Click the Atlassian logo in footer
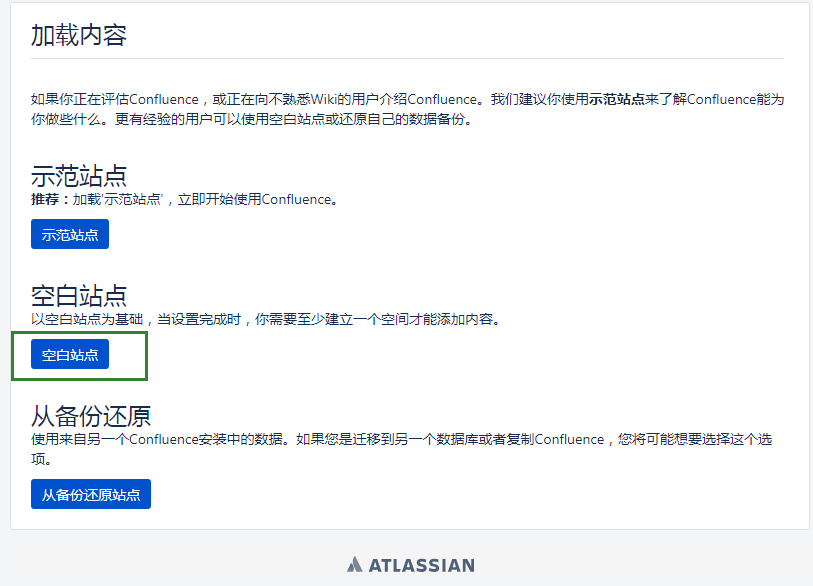Image resolution: width=813 pixels, height=586 pixels. (411, 565)
